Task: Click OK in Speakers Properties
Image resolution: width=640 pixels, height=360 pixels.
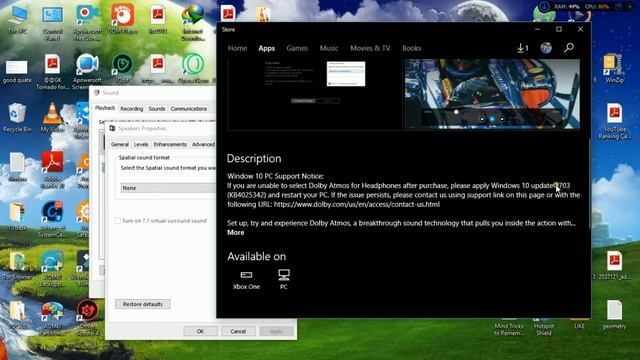Action: [x=200, y=331]
